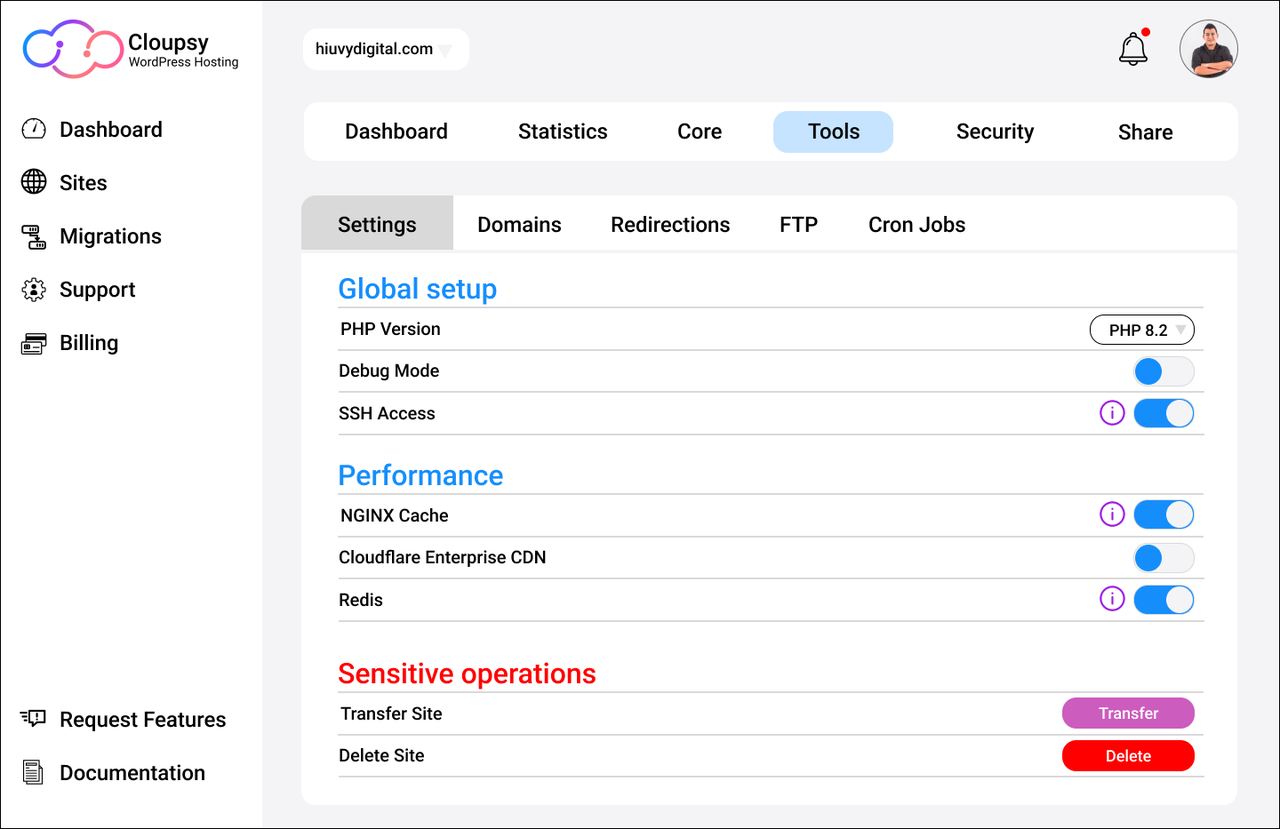
Task: View the SSH Access info tooltip icon
Action: coord(1112,413)
